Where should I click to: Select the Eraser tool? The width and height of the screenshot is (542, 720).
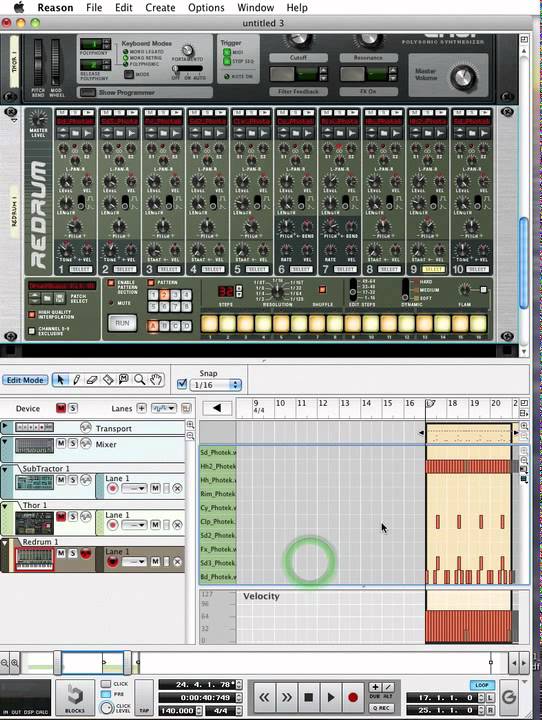pos(92,380)
